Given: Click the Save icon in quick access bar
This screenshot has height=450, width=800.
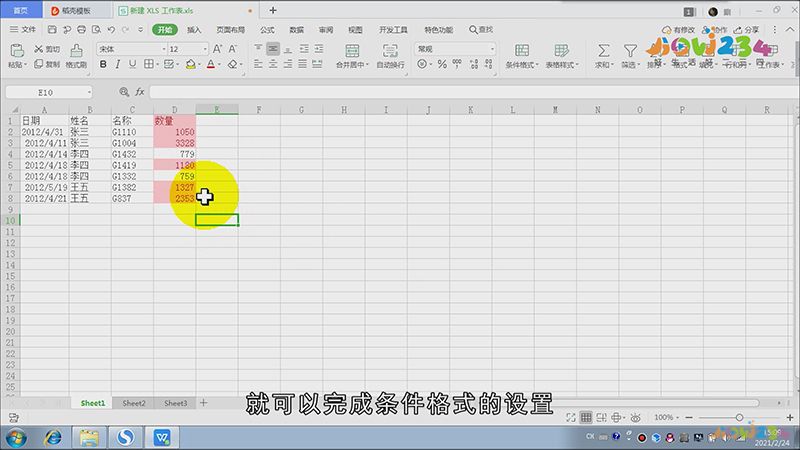Looking at the screenshot, I should point(52,30).
